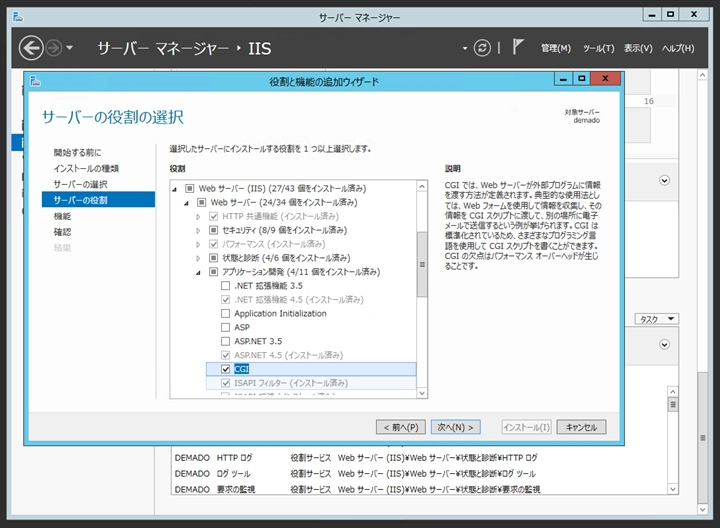
Task: Select the サーバーの役割 wizard step
Action: point(98,200)
